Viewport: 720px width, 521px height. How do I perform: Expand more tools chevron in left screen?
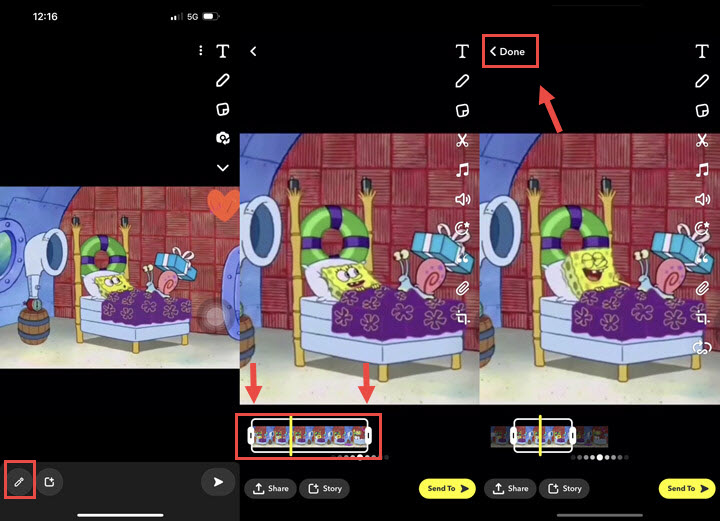click(223, 168)
